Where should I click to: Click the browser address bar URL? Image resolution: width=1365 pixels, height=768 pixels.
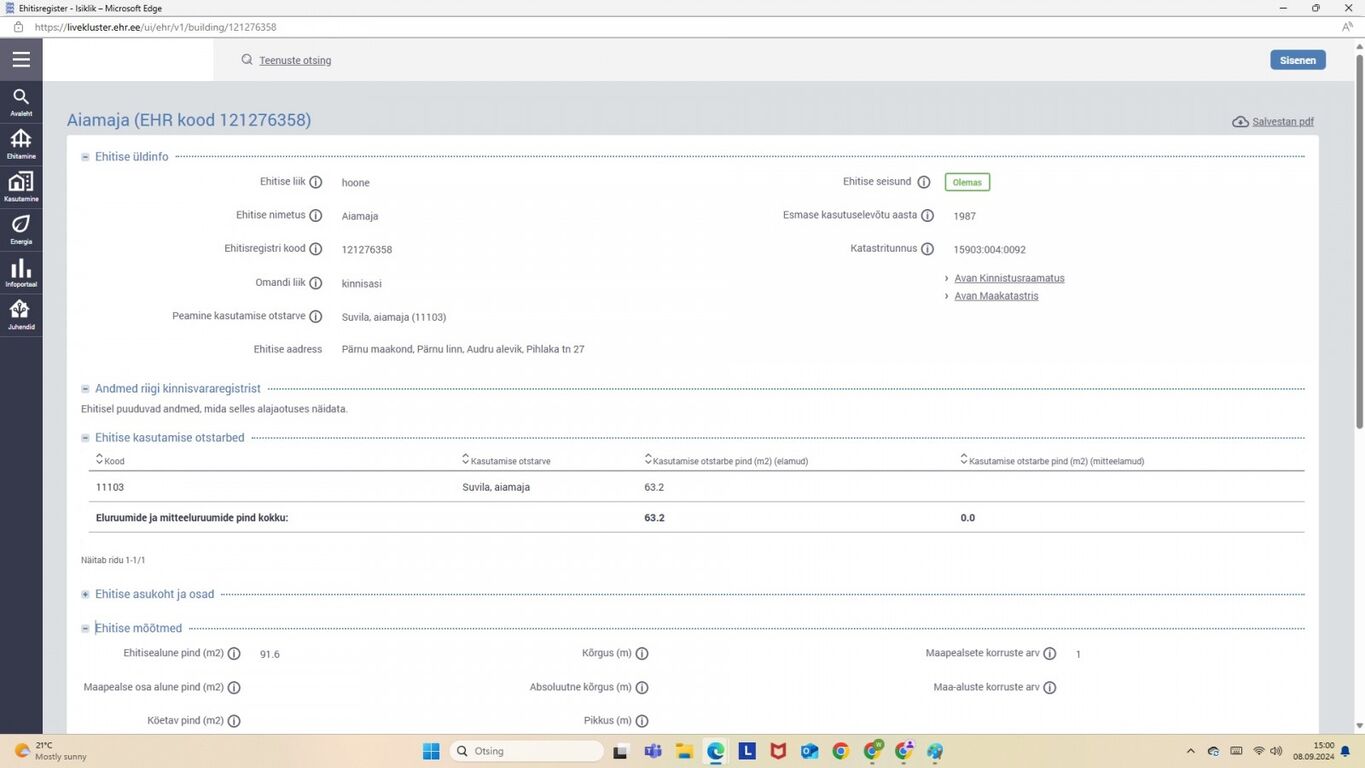[155, 27]
